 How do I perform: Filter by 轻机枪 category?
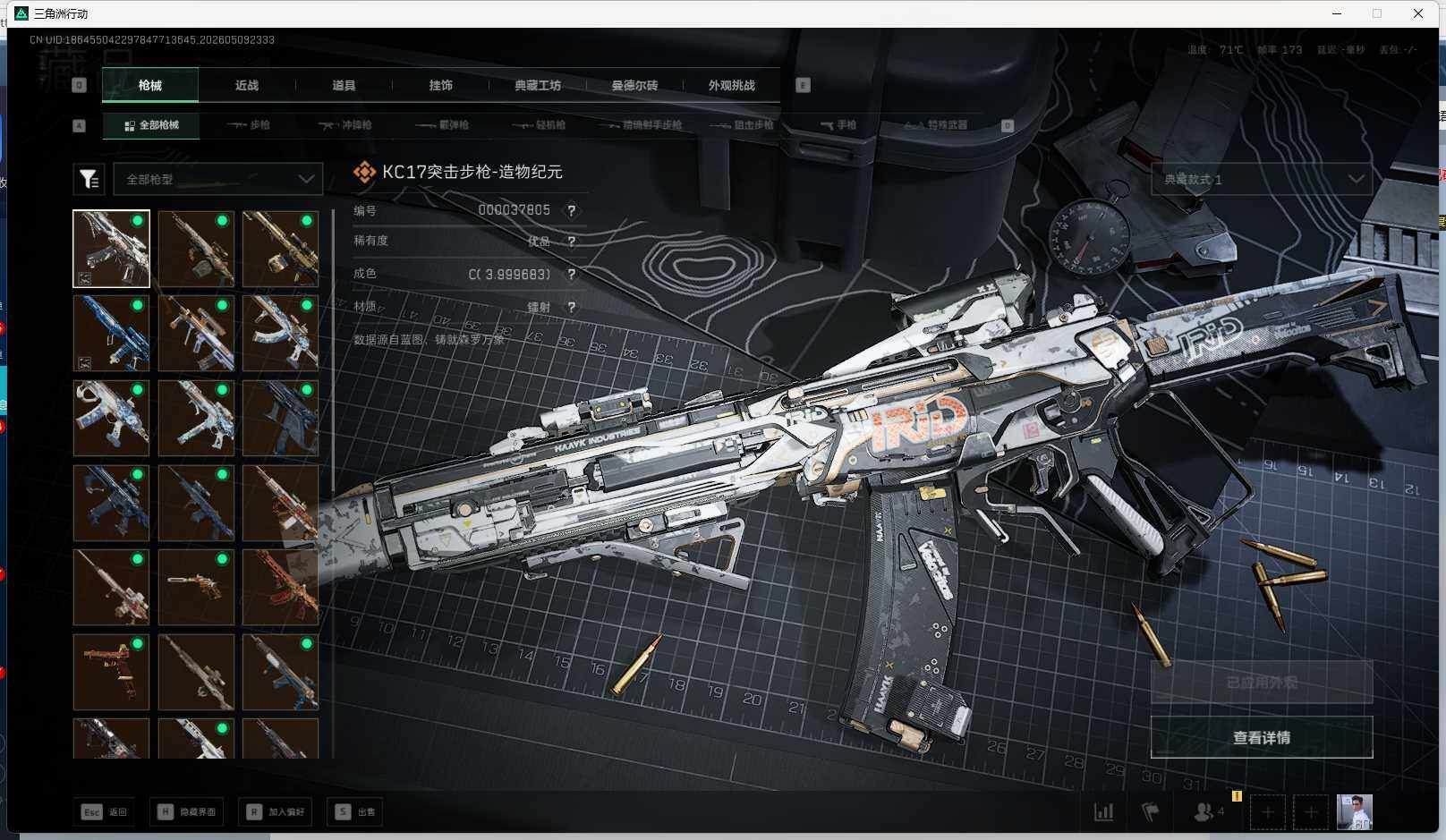(x=539, y=125)
